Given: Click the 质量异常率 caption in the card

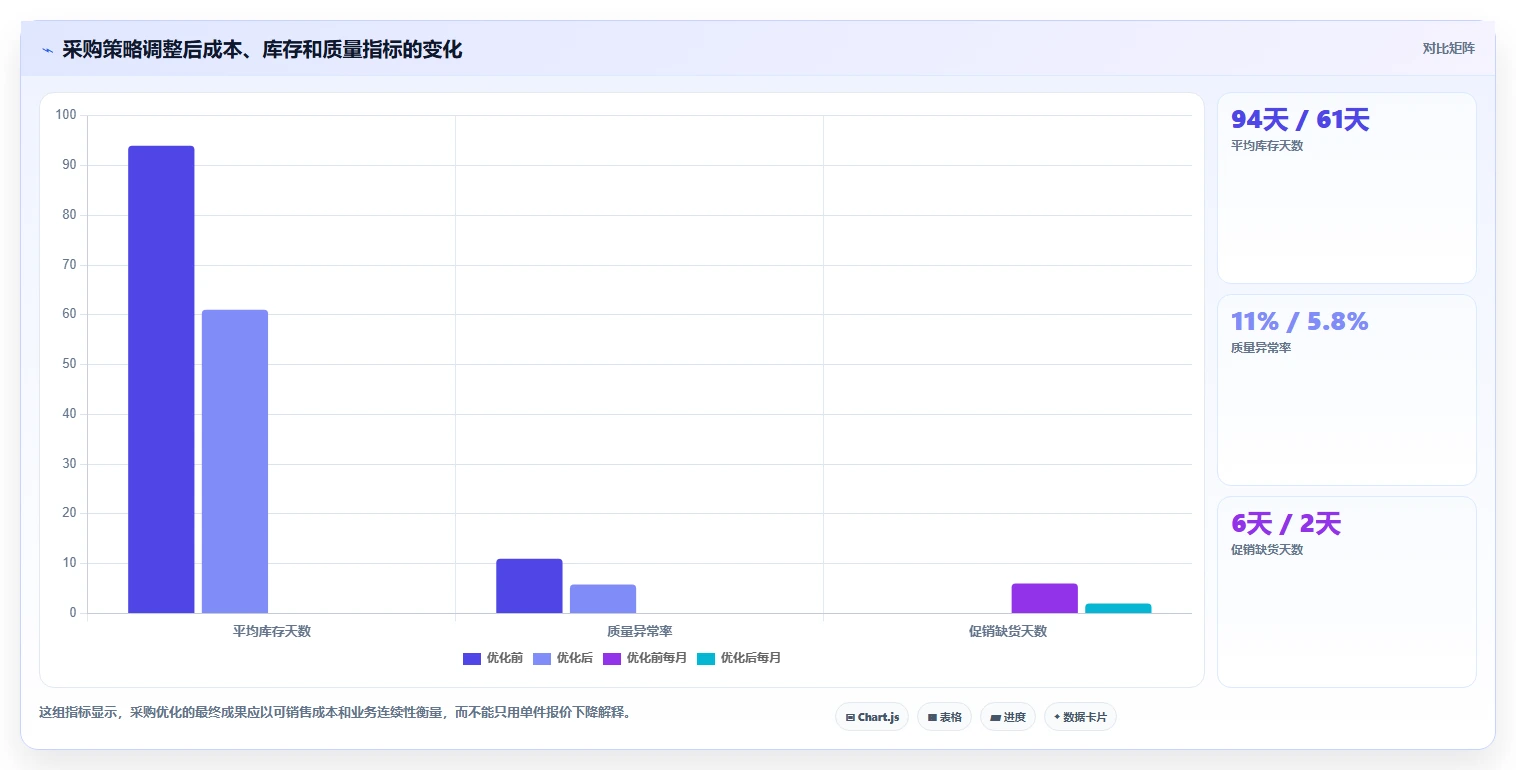Looking at the screenshot, I should pos(1261,348).
